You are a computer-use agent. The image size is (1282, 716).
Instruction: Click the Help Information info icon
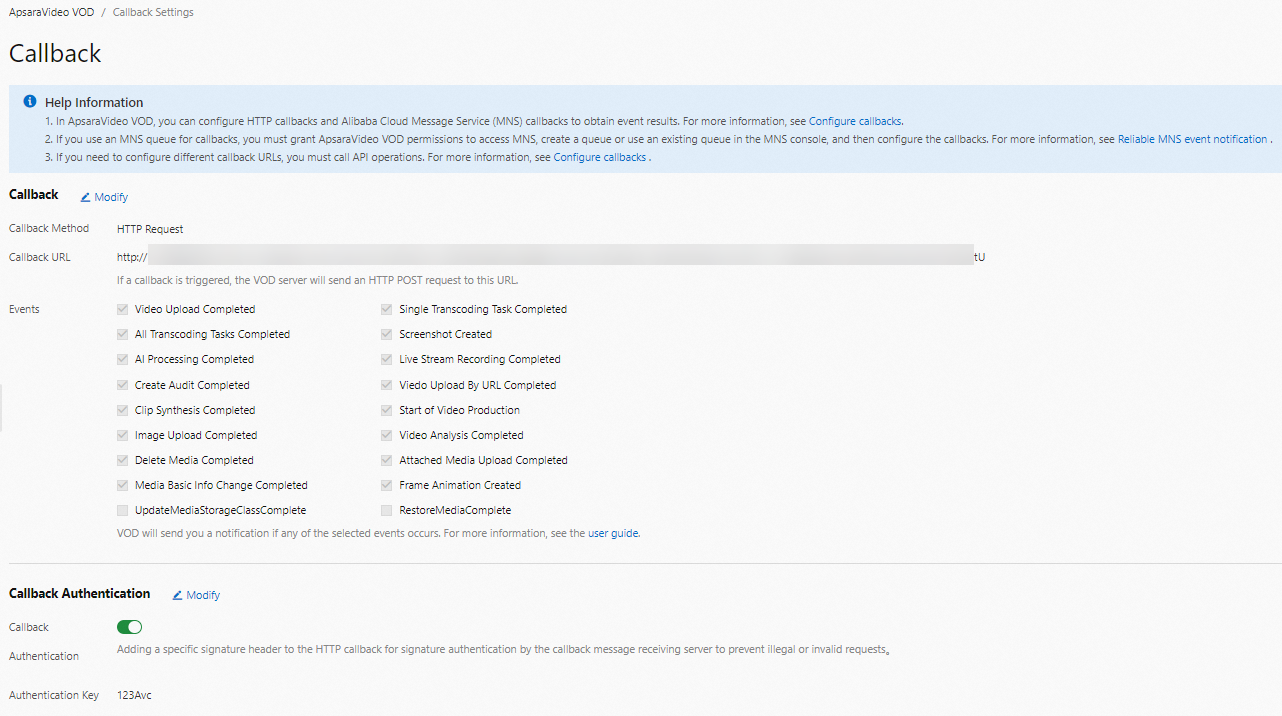tap(30, 102)
